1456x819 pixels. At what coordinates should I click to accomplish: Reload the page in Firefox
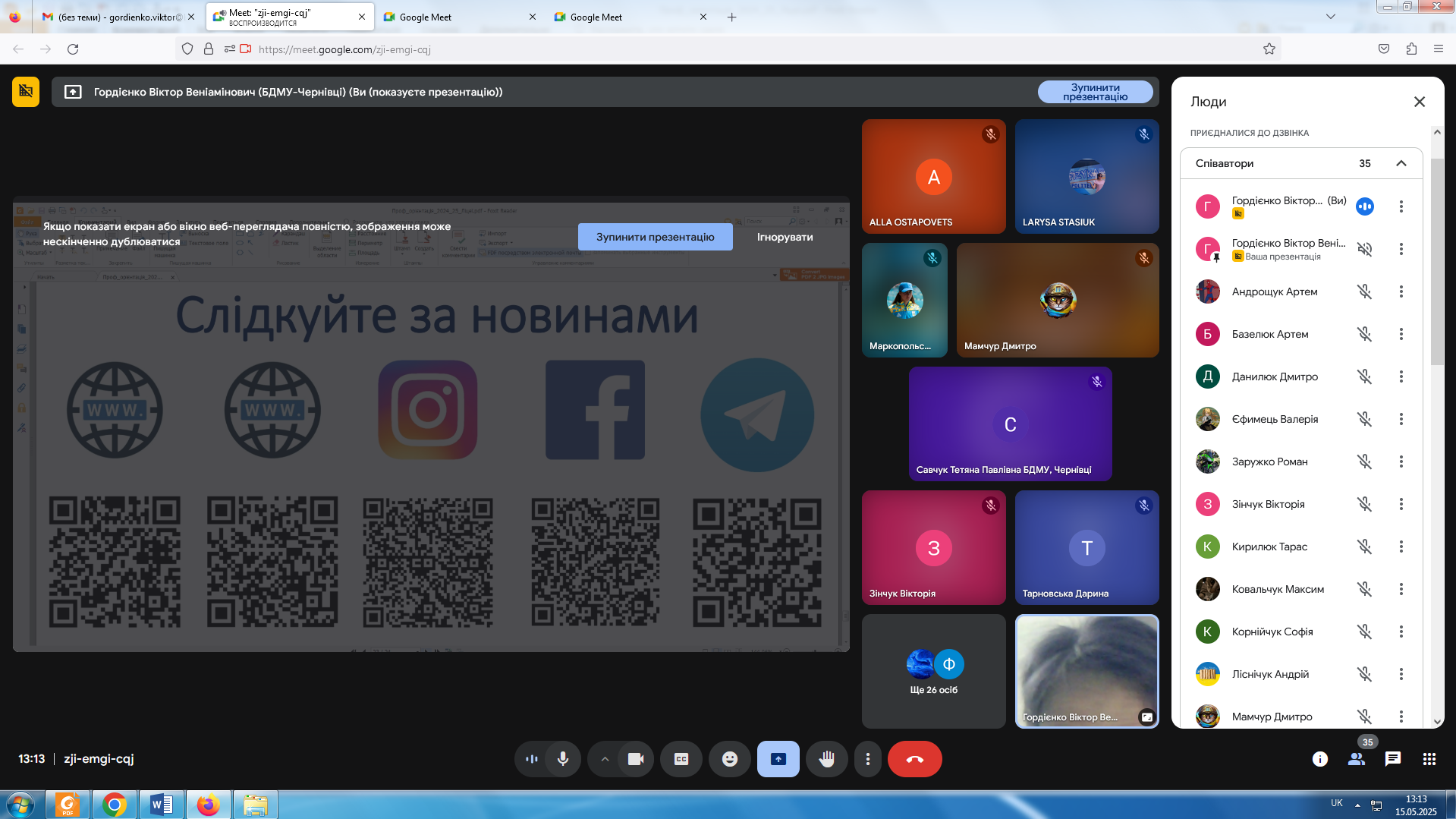point(73,49)
